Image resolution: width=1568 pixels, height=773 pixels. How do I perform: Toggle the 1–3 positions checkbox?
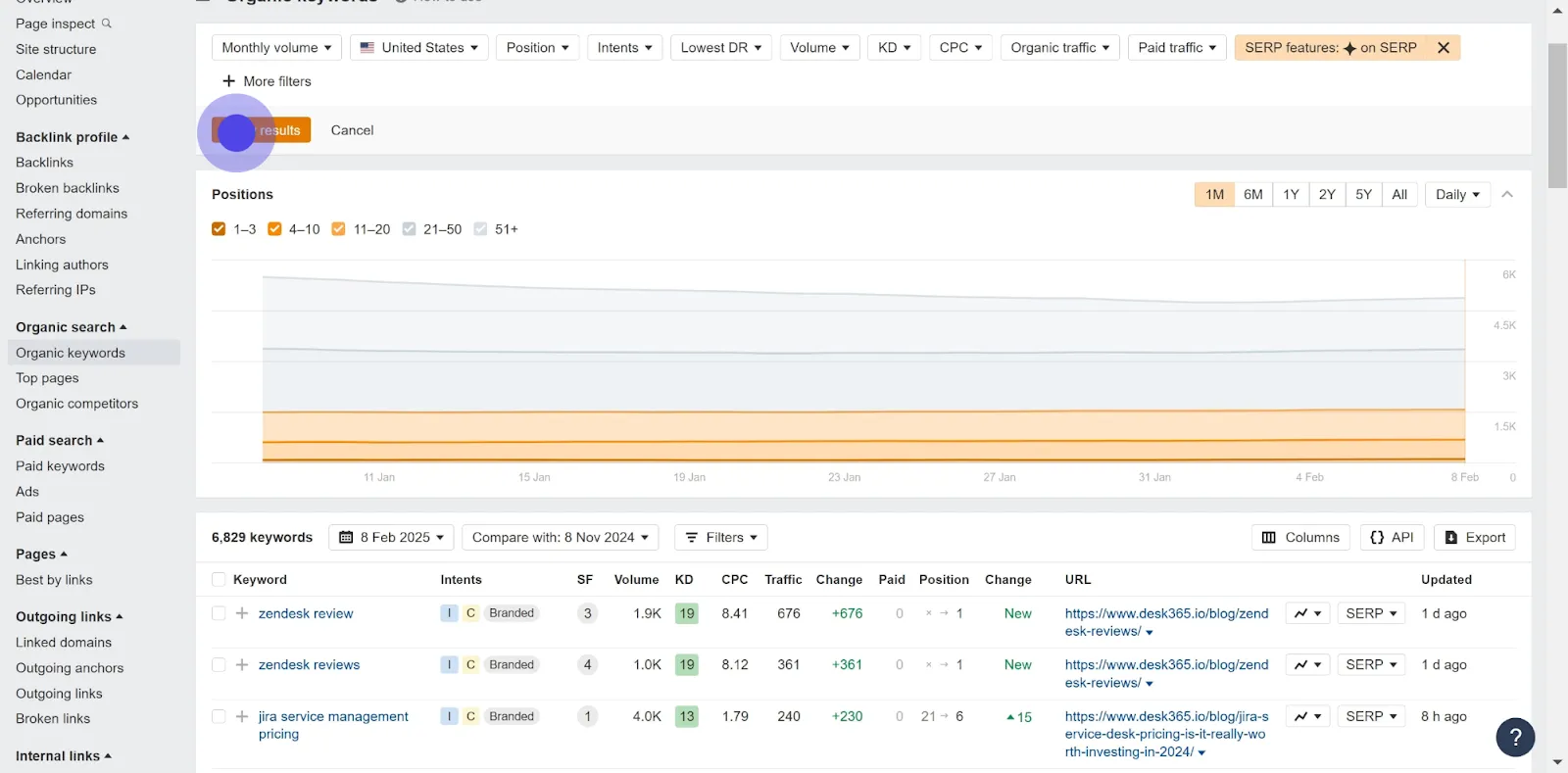click(219, 229)
